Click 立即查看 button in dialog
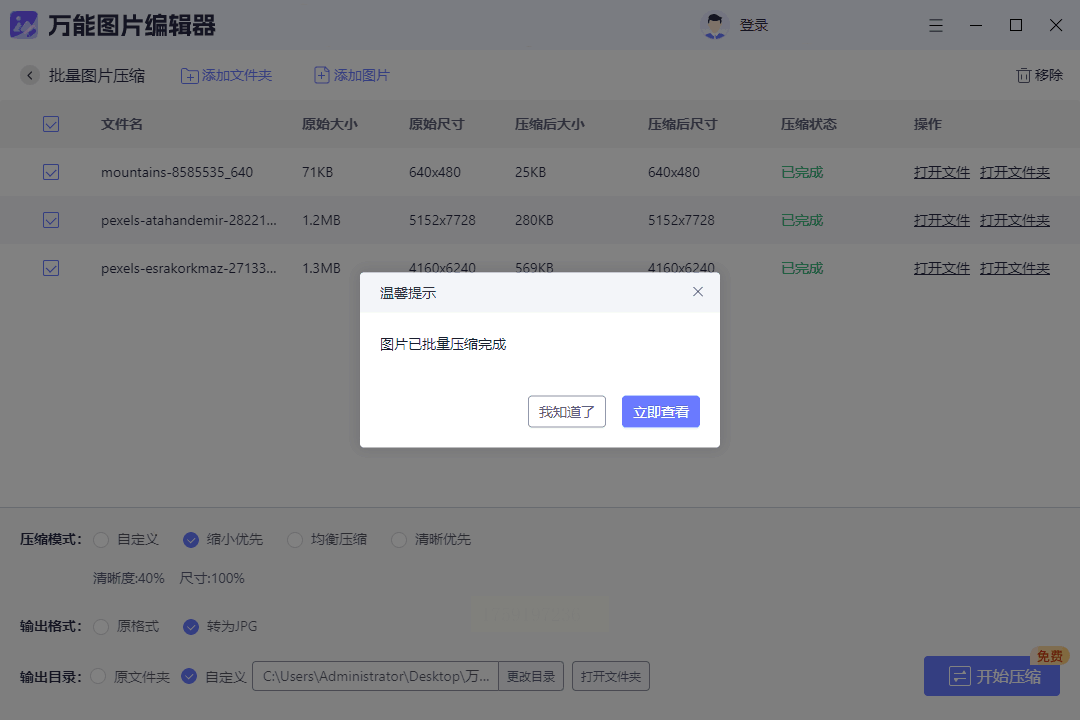Viewport: 1080px width, 720px height. 660,412
